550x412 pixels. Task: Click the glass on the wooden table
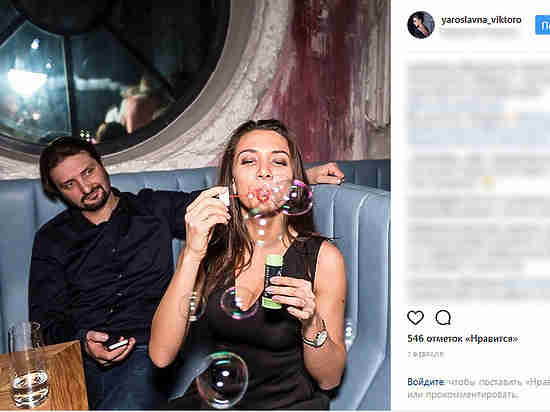[28, 365]
